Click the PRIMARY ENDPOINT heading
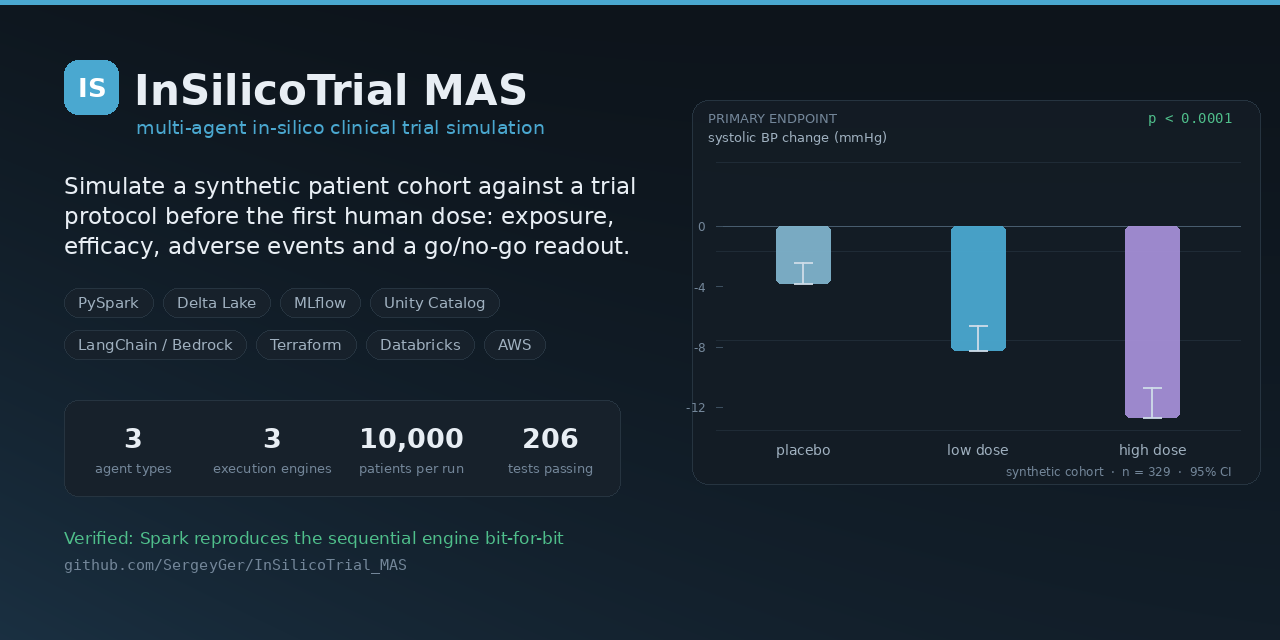This screenshot has width=1280, height=640. click(772, 119)
